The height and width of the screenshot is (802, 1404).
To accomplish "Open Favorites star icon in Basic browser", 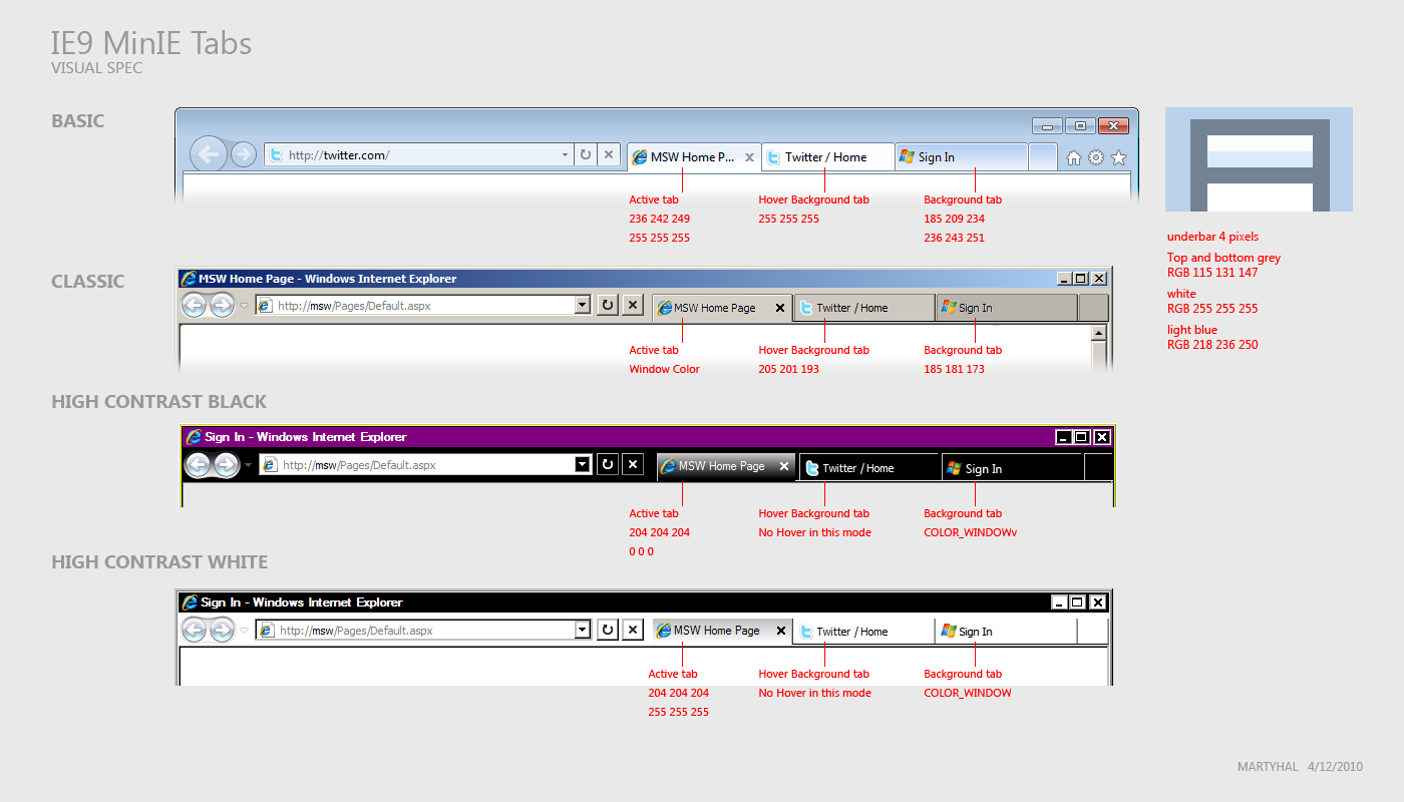I will click(x=1119, y=157).
